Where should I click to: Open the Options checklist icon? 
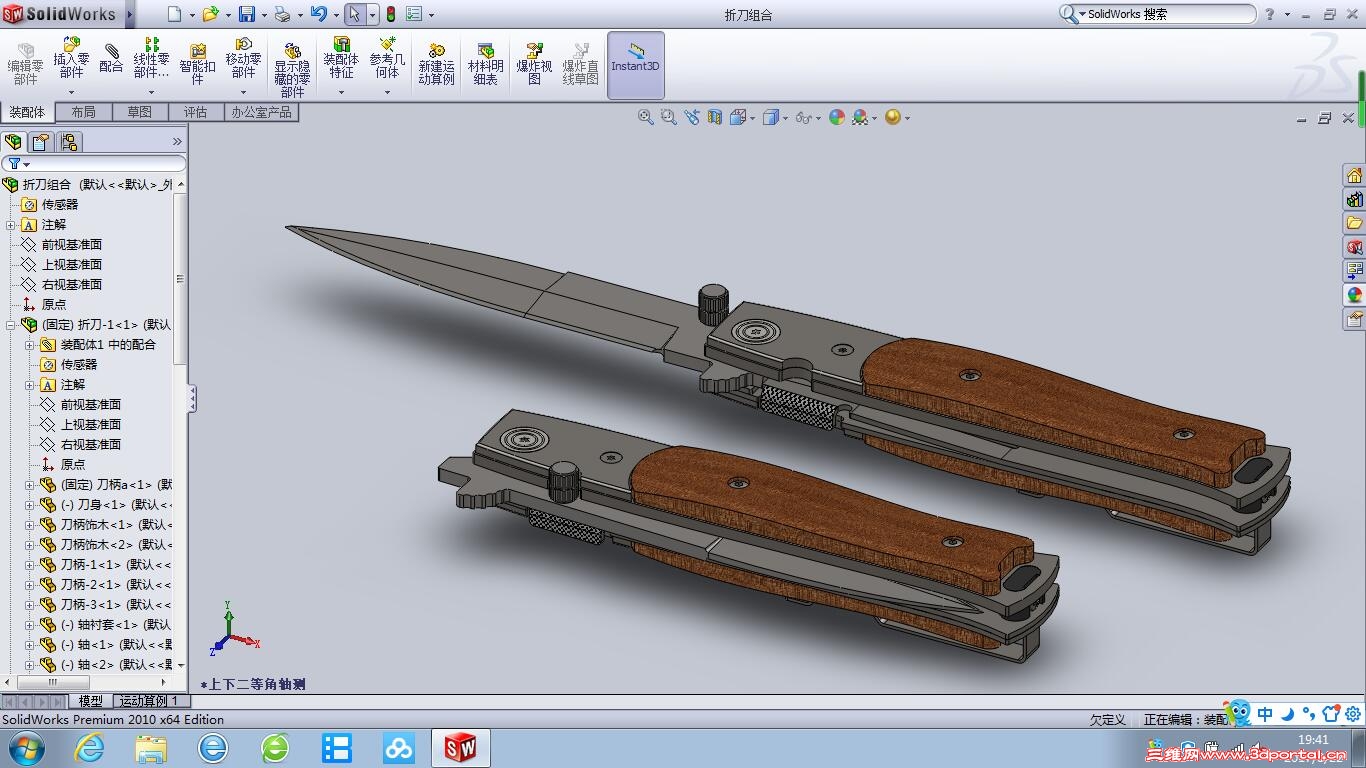click(414, 14)
